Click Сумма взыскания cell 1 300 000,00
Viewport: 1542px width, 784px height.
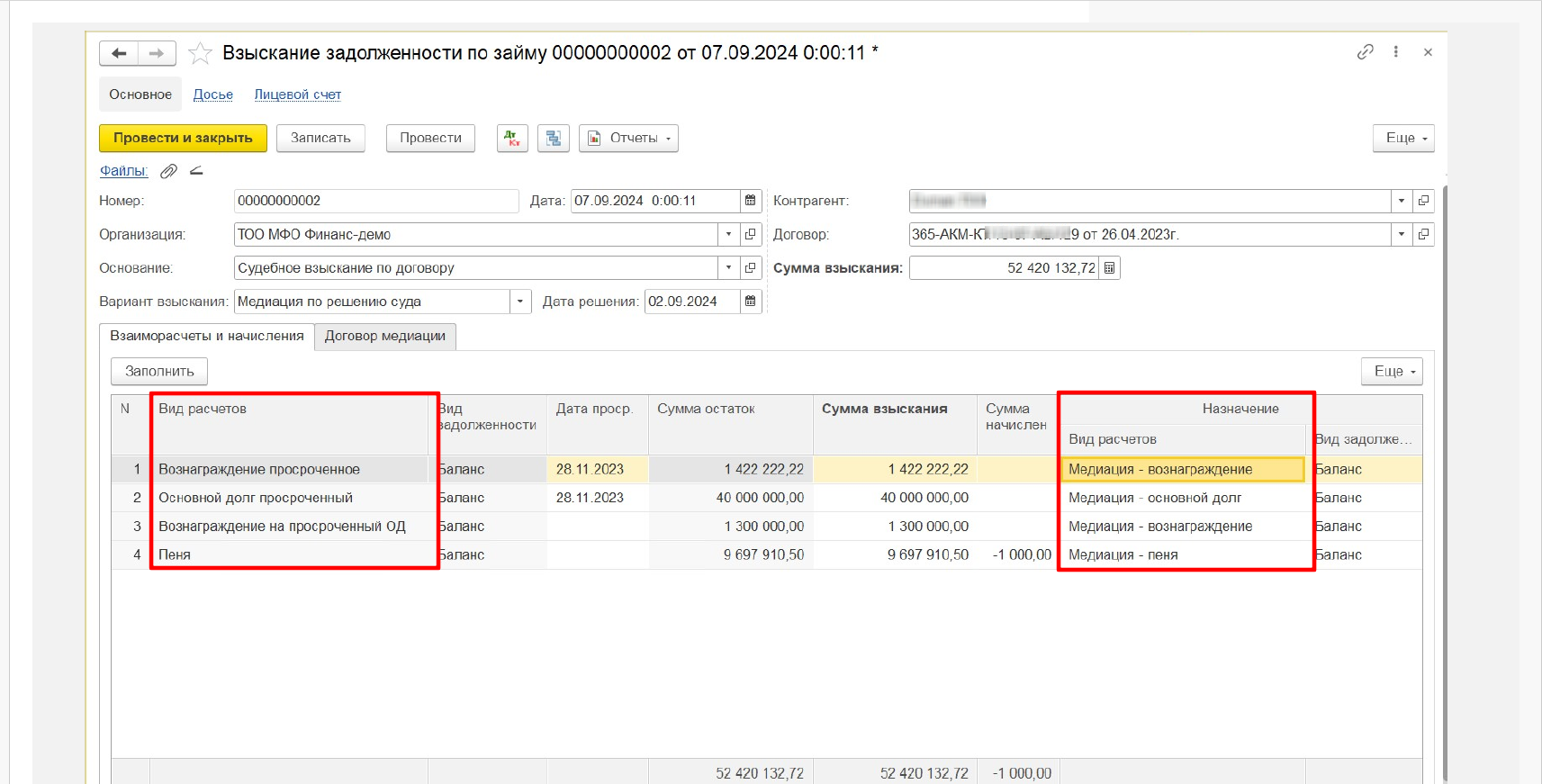point(895,527)
